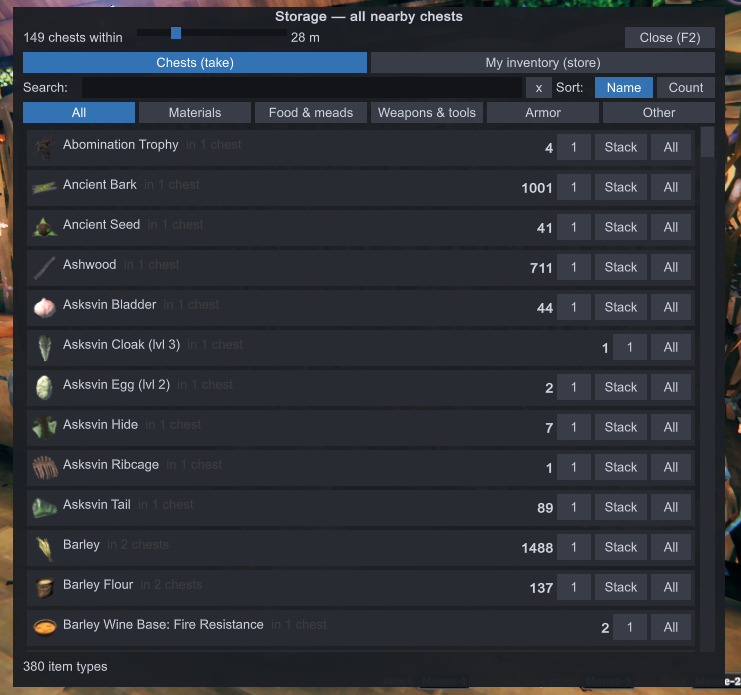Click the '149 chests within' label
This screenshot has width=741, height=695.
[73, 37]
